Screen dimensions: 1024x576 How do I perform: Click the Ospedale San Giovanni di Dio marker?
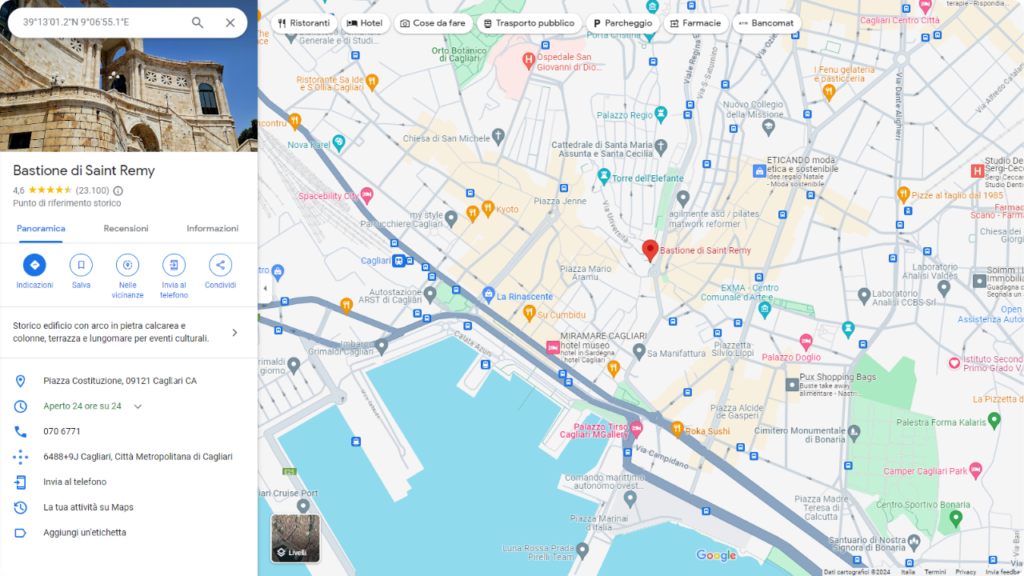[529, 61]
